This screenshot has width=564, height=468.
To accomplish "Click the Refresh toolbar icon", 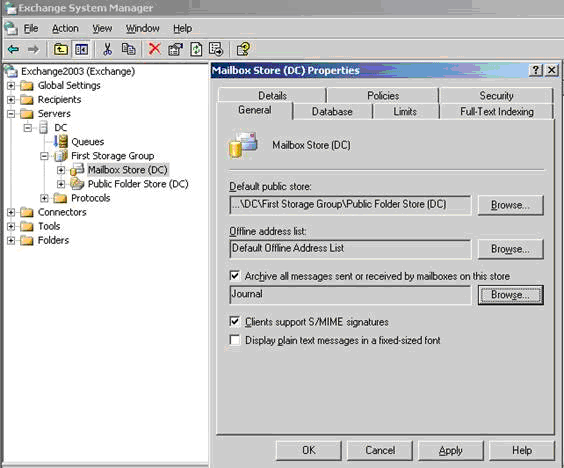I will point(196,49).
